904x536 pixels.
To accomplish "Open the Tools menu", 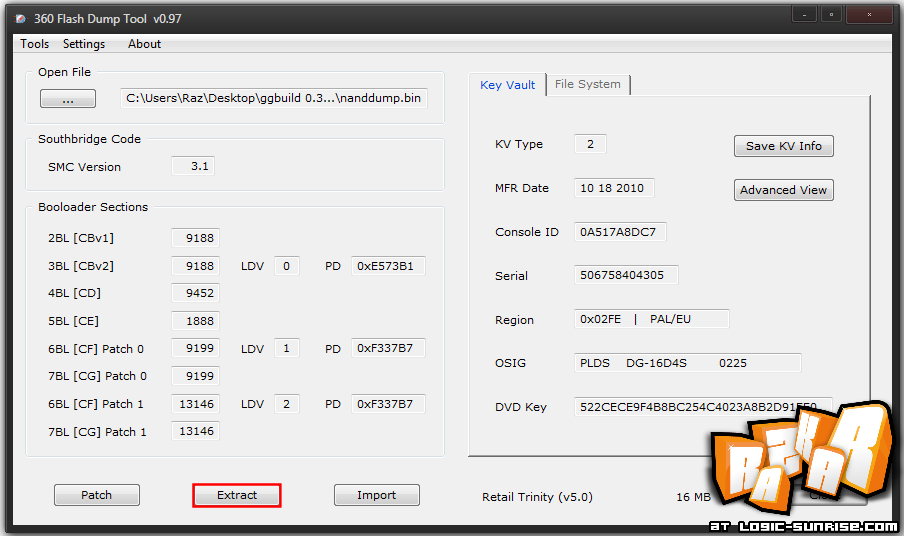I will 35,44.
